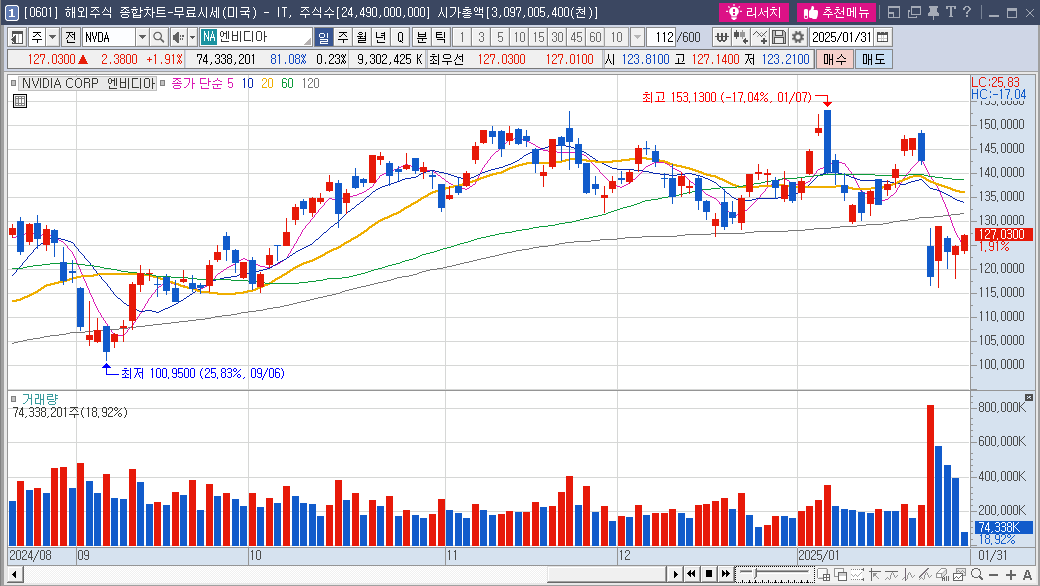Toggle the speaker sound alert icon
1040x586 pixels.
(x=178, y=37)
